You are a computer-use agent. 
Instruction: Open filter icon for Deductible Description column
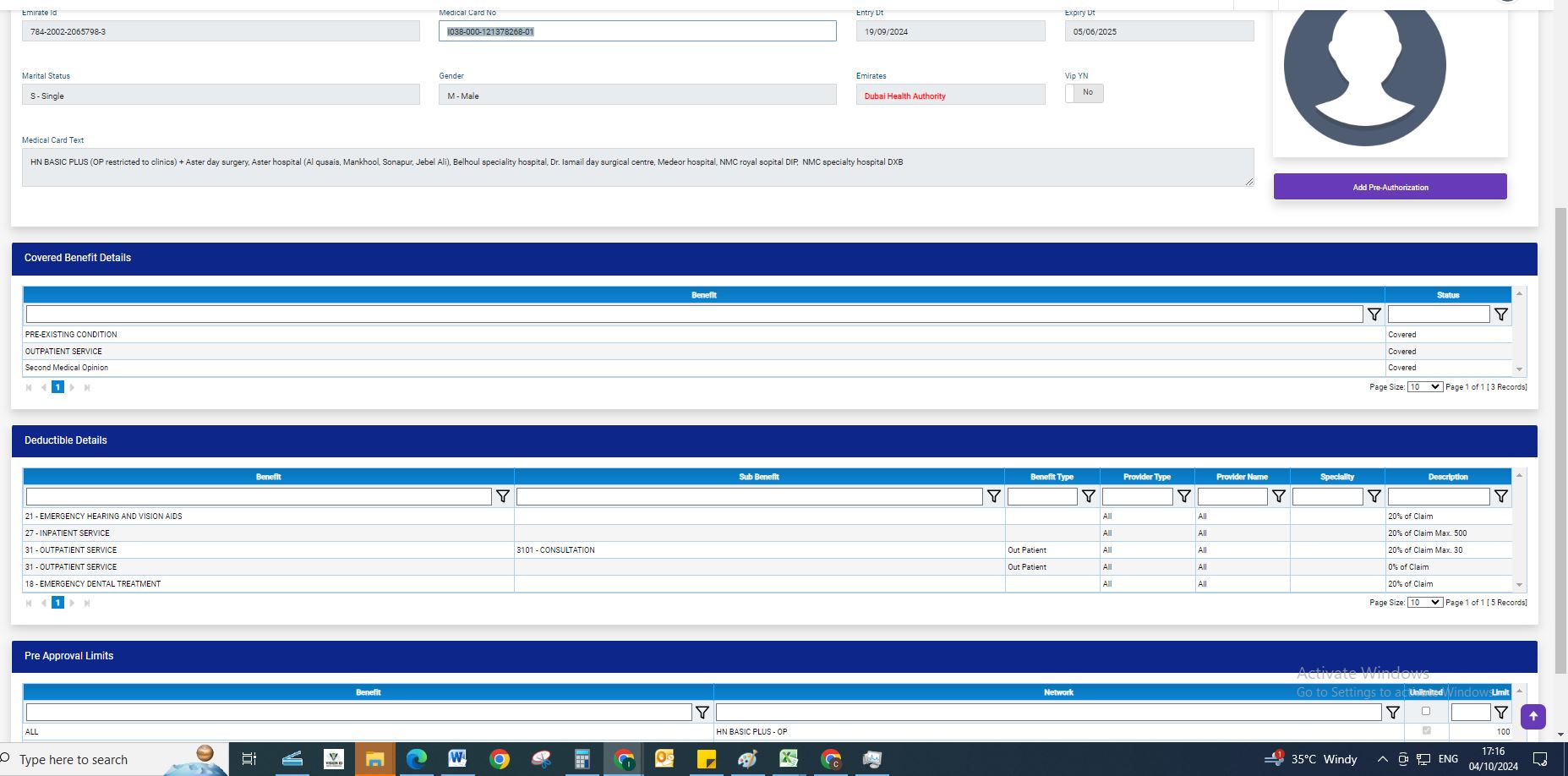1500,496
